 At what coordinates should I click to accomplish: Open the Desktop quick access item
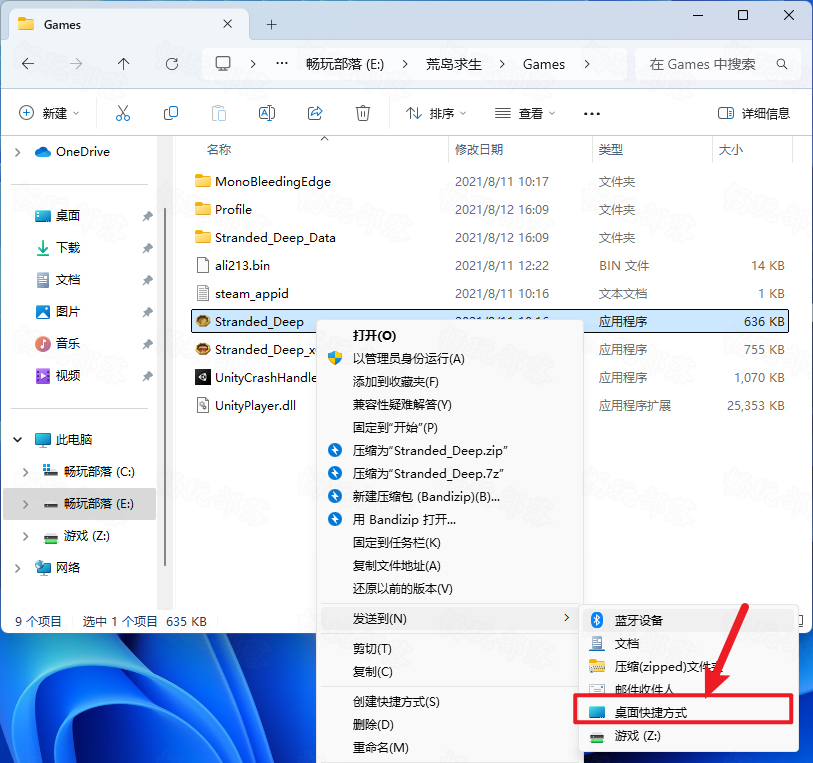pos(68,216)
